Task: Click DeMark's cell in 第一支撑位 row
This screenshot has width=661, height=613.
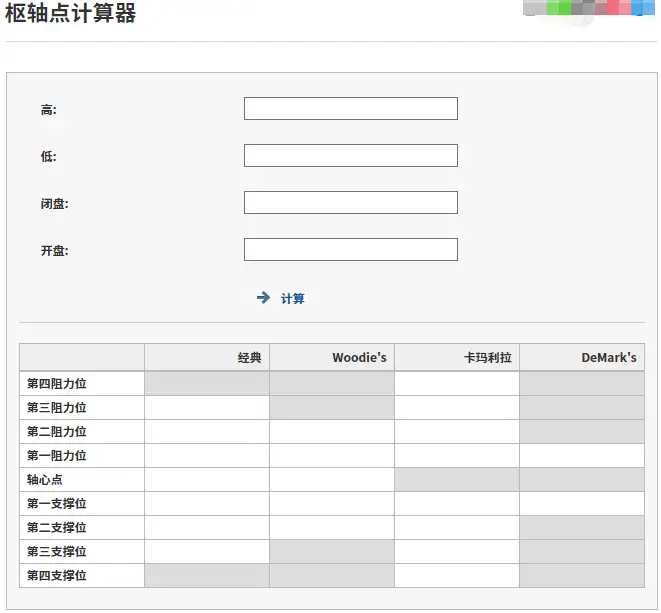Action: [x=582, y=504]
